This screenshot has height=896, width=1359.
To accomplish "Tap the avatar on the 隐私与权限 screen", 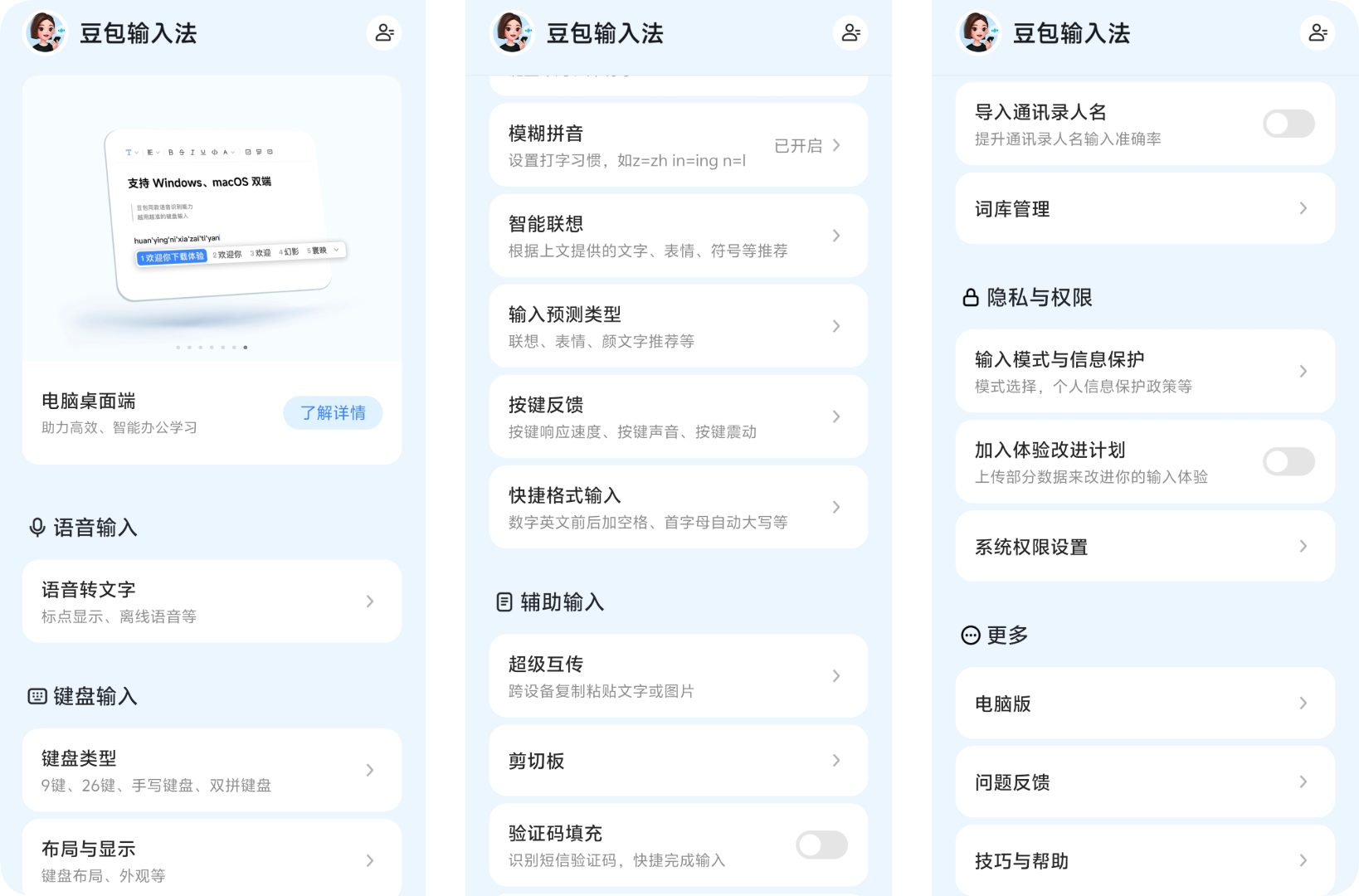I will (979, 32).
